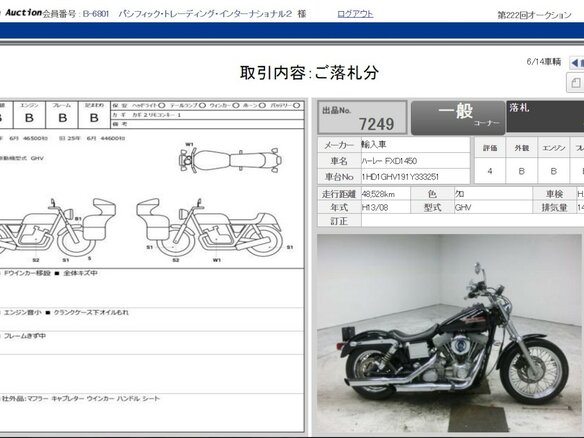Click the top-view motorcycle diagram

pyautogui.click(x=230, y=160)
